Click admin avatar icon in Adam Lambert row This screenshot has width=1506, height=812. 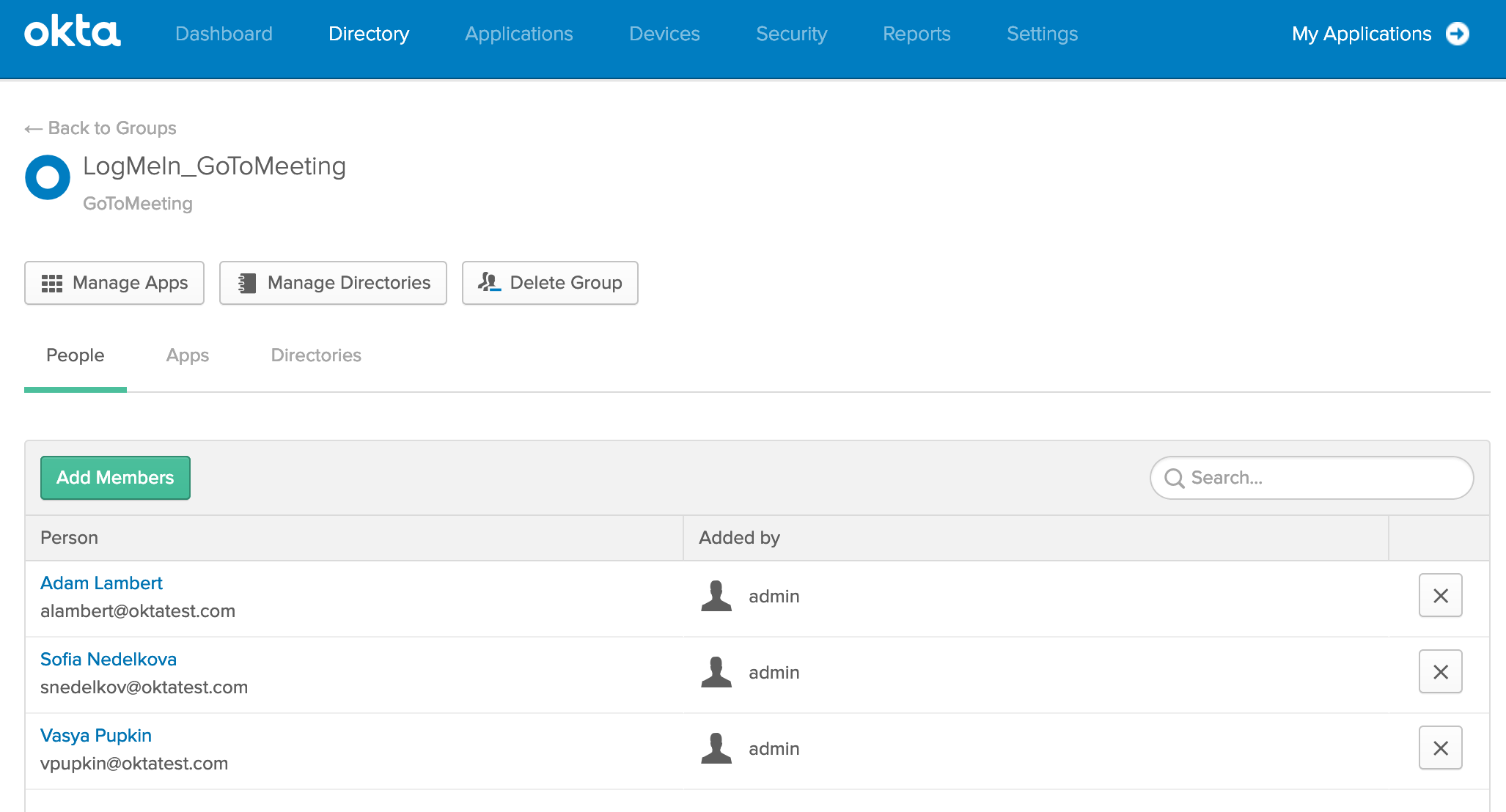716,596
